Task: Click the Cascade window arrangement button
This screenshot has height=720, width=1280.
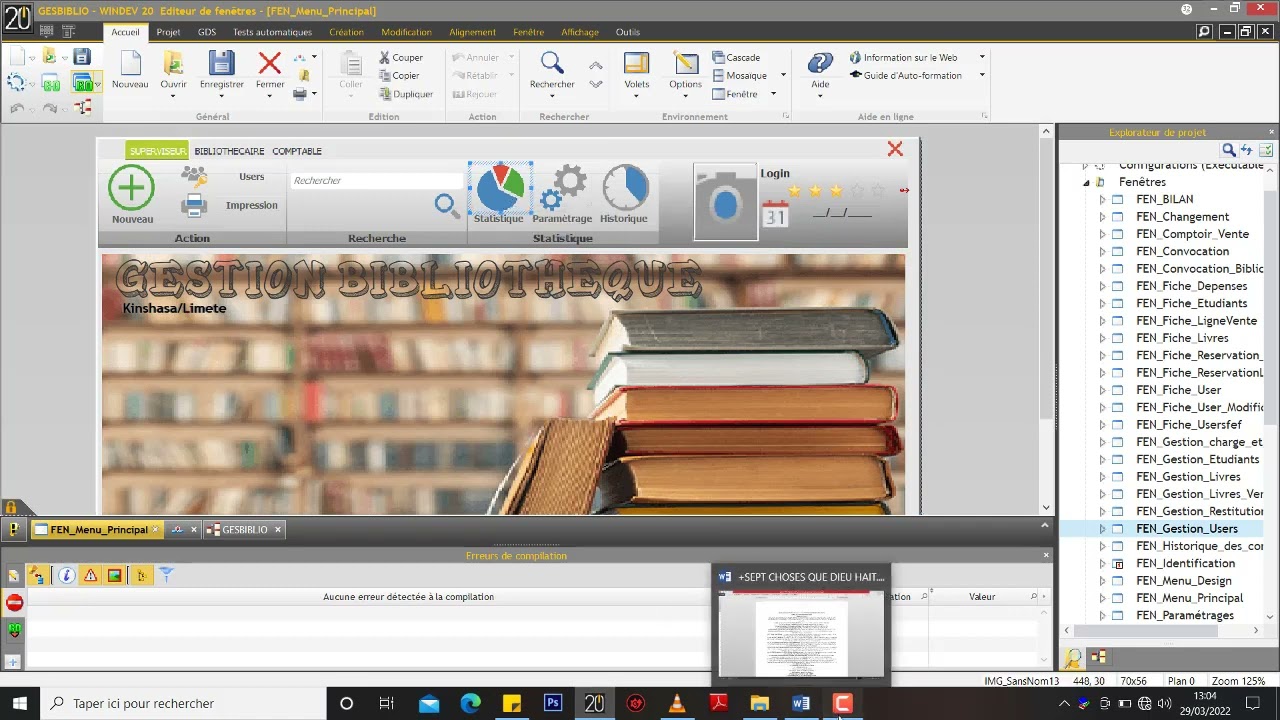Action: point(737,58)
